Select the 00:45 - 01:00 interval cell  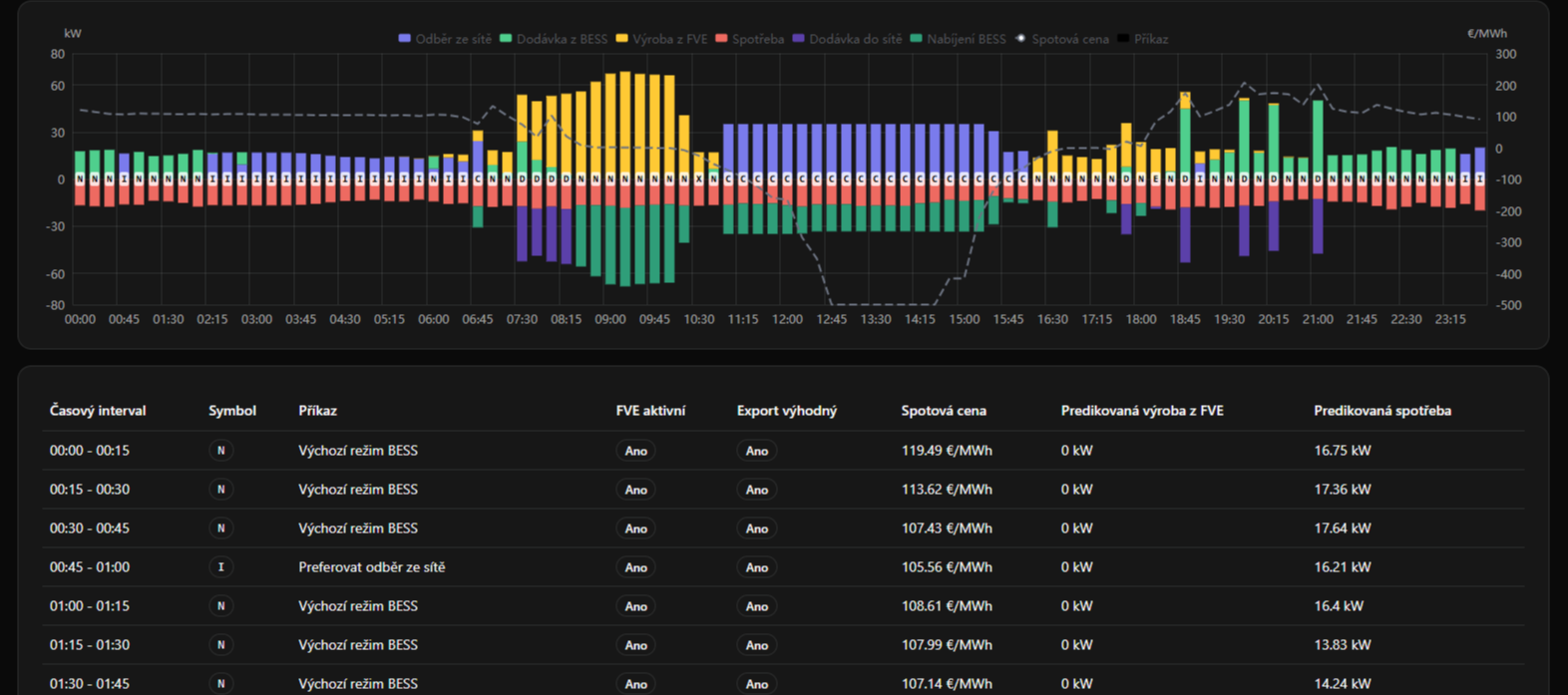click(90, 567)
